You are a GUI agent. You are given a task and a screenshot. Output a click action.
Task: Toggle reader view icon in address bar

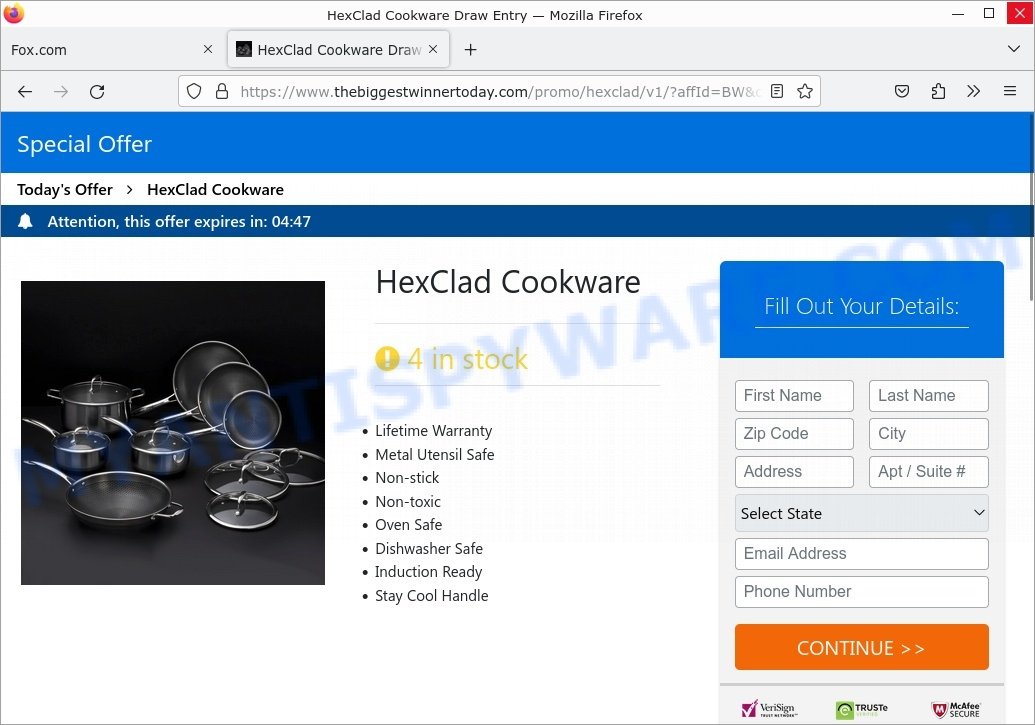tap(777, 91)
